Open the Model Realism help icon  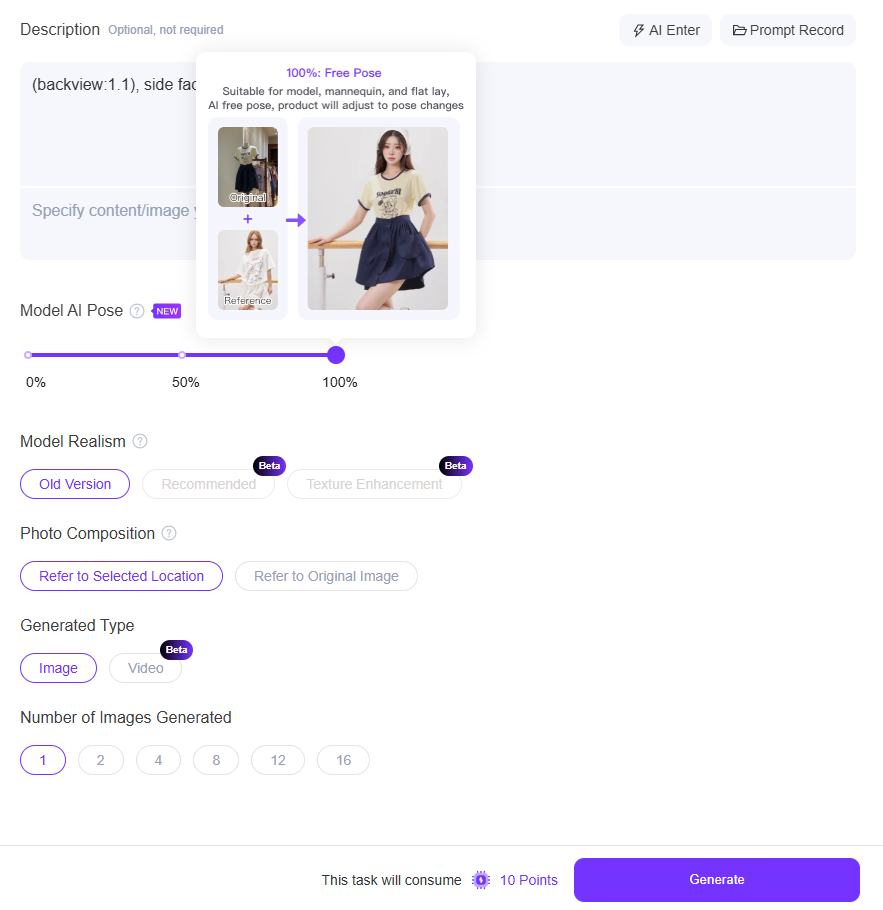pos(140,441)
